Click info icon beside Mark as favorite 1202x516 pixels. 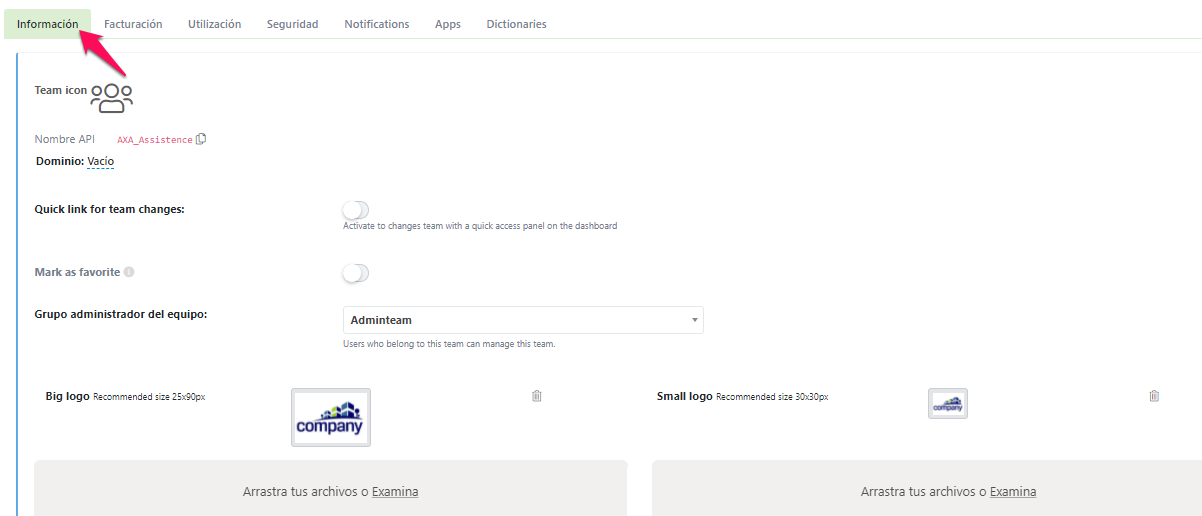click(129, 272)
